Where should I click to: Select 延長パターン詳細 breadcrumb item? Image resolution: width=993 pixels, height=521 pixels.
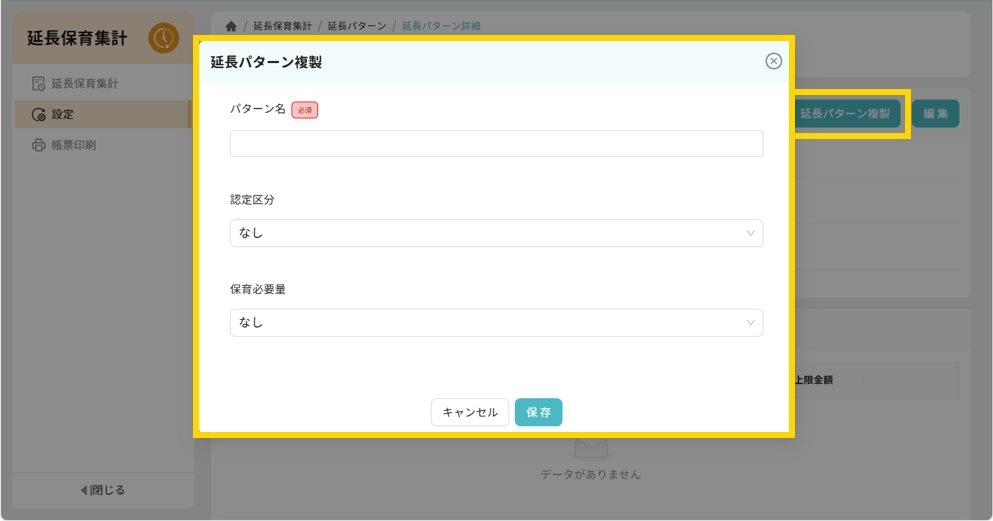[x=441, y=26]
